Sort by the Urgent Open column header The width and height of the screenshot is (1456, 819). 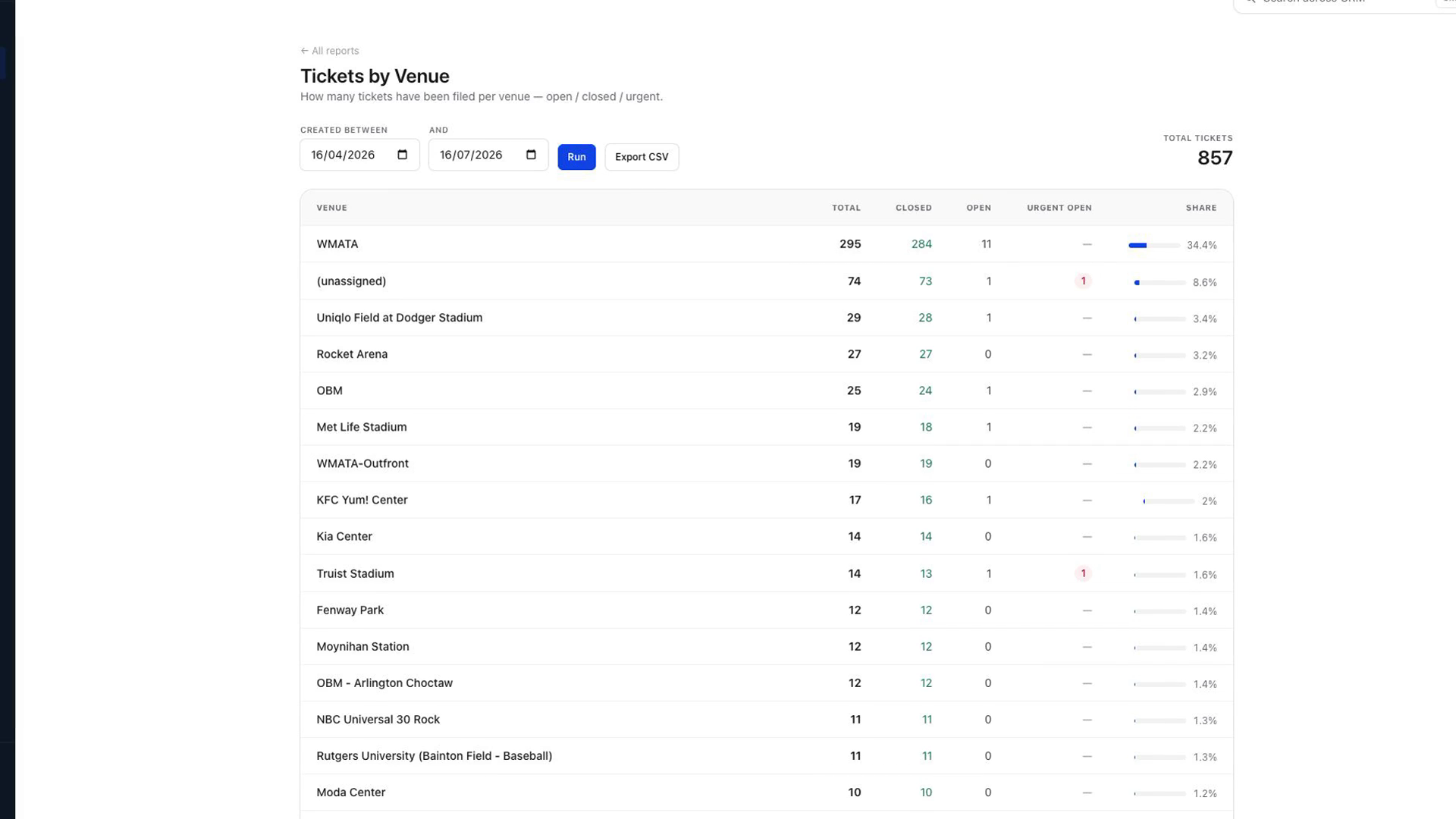point(1059,208)
